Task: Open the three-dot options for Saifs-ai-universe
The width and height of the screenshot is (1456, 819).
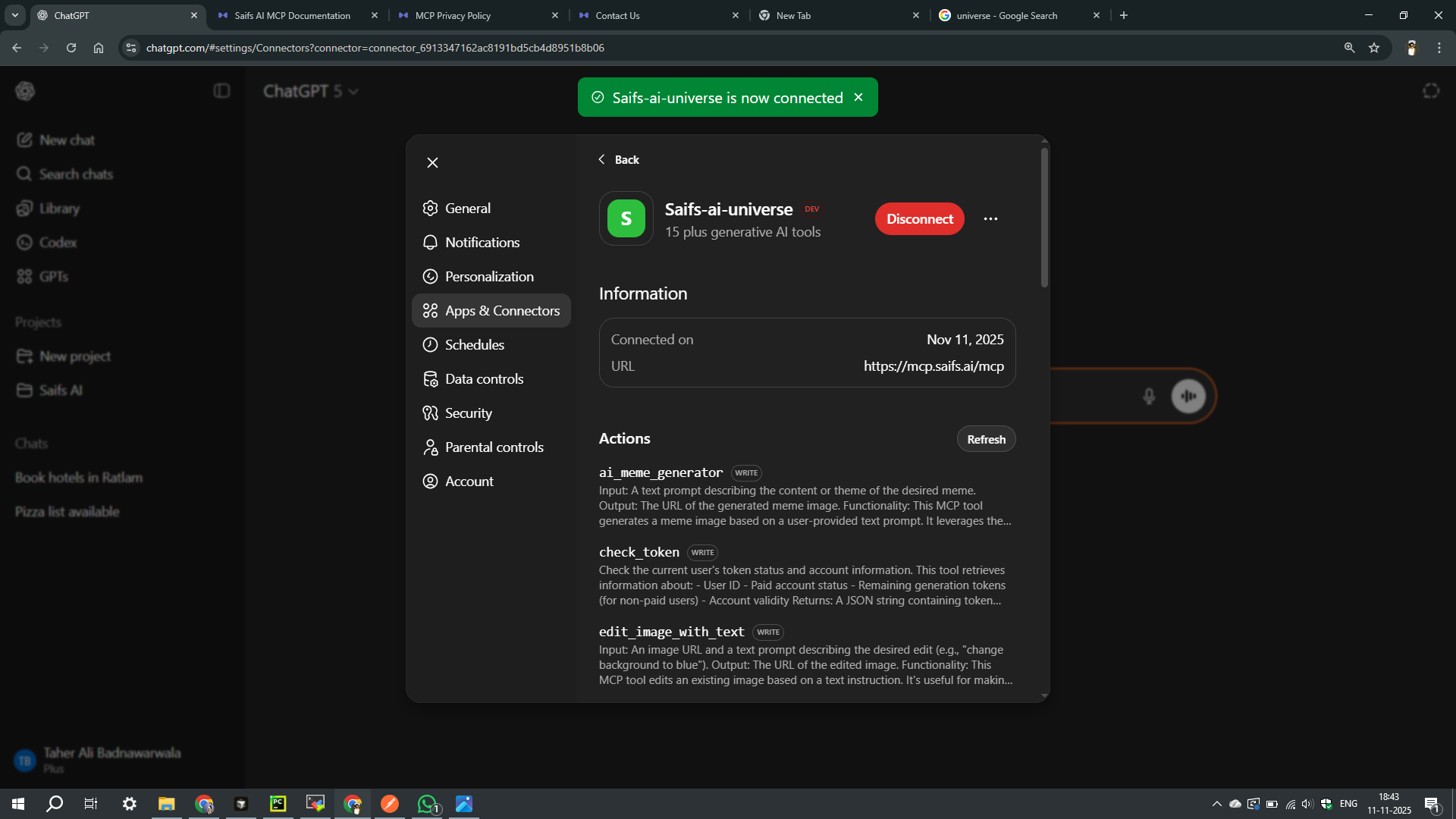Action: [x=990, y=218]
